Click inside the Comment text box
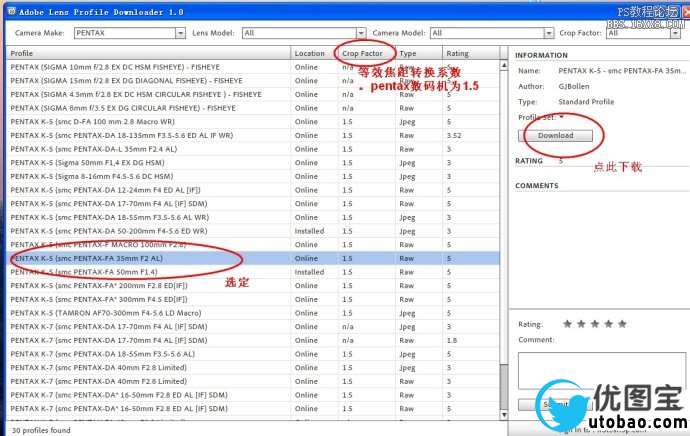 click(x=602, y=370)
